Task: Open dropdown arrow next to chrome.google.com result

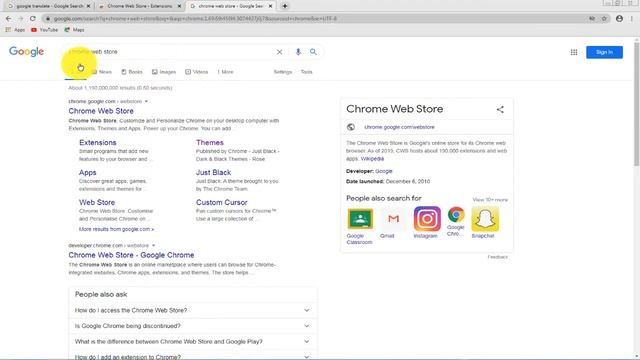Action: coord(146,101)
